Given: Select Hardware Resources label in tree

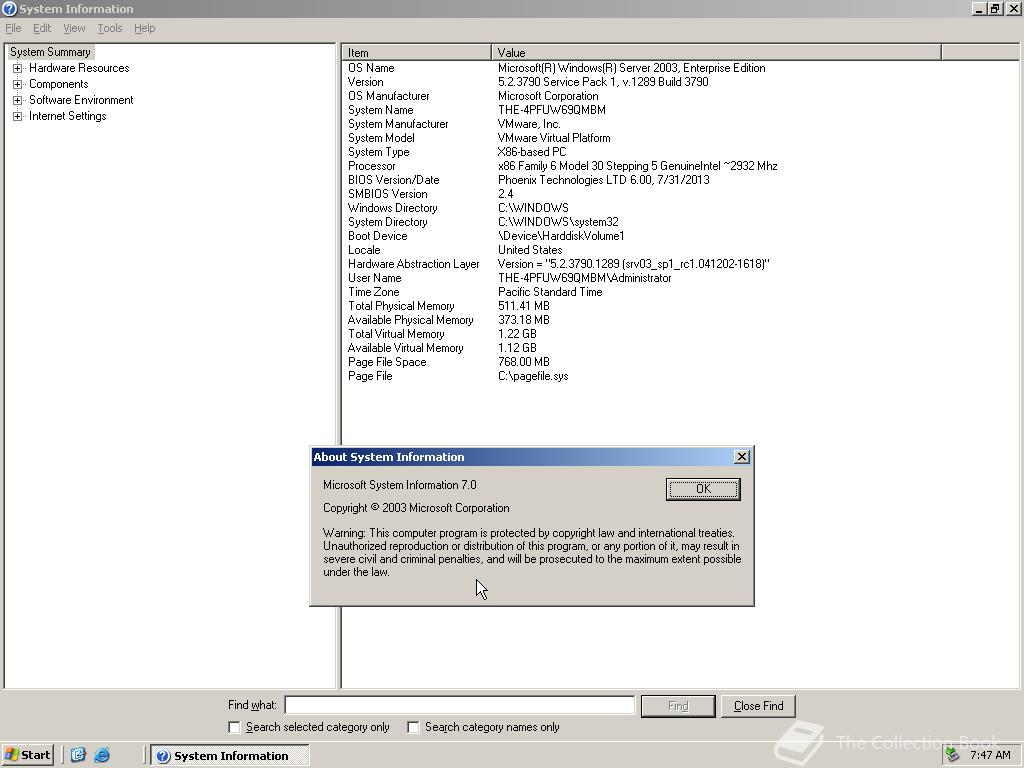Looking at the screenshot, I should point(79,68).
